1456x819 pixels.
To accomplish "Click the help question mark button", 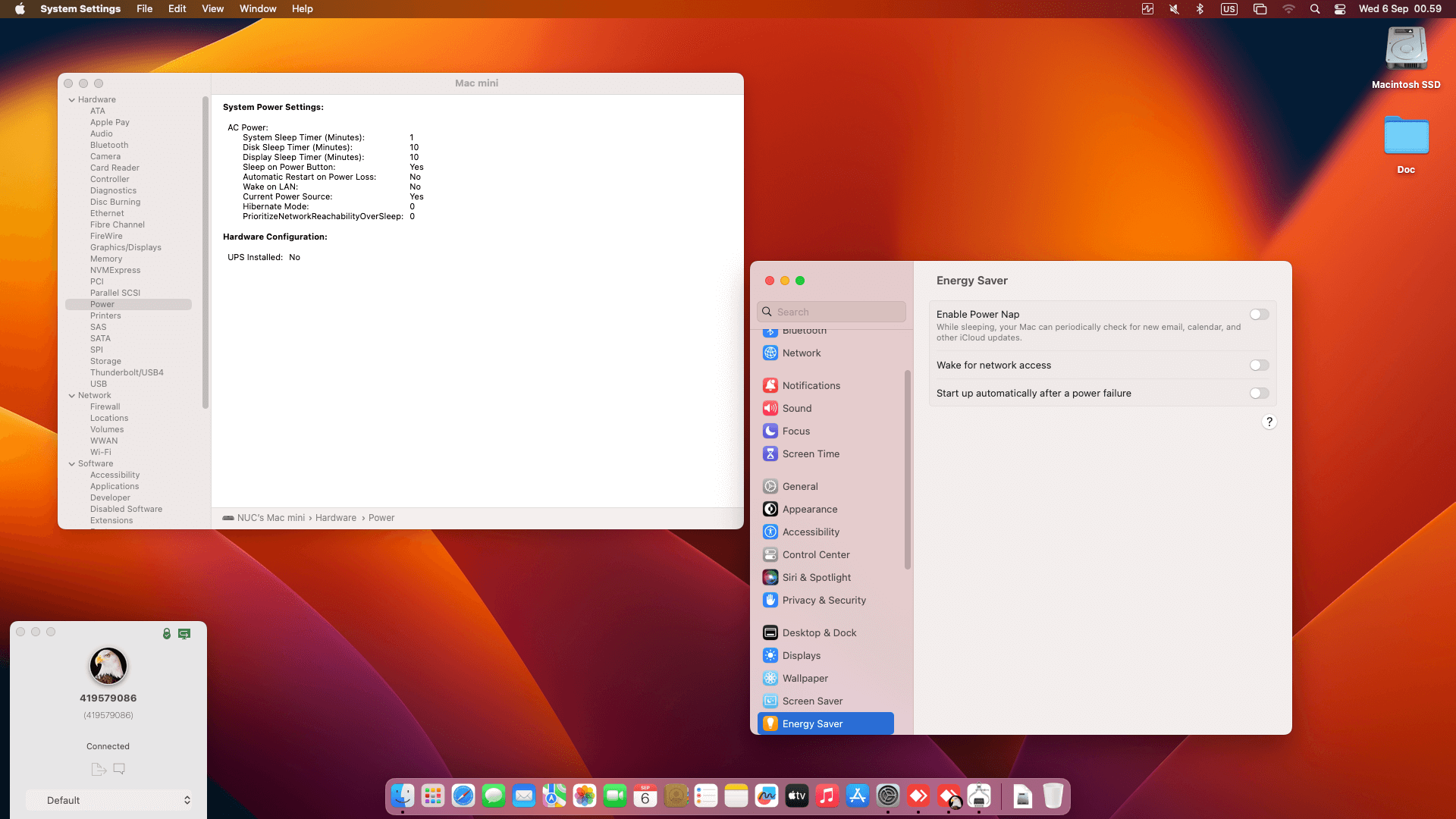I will point(1269,422).
